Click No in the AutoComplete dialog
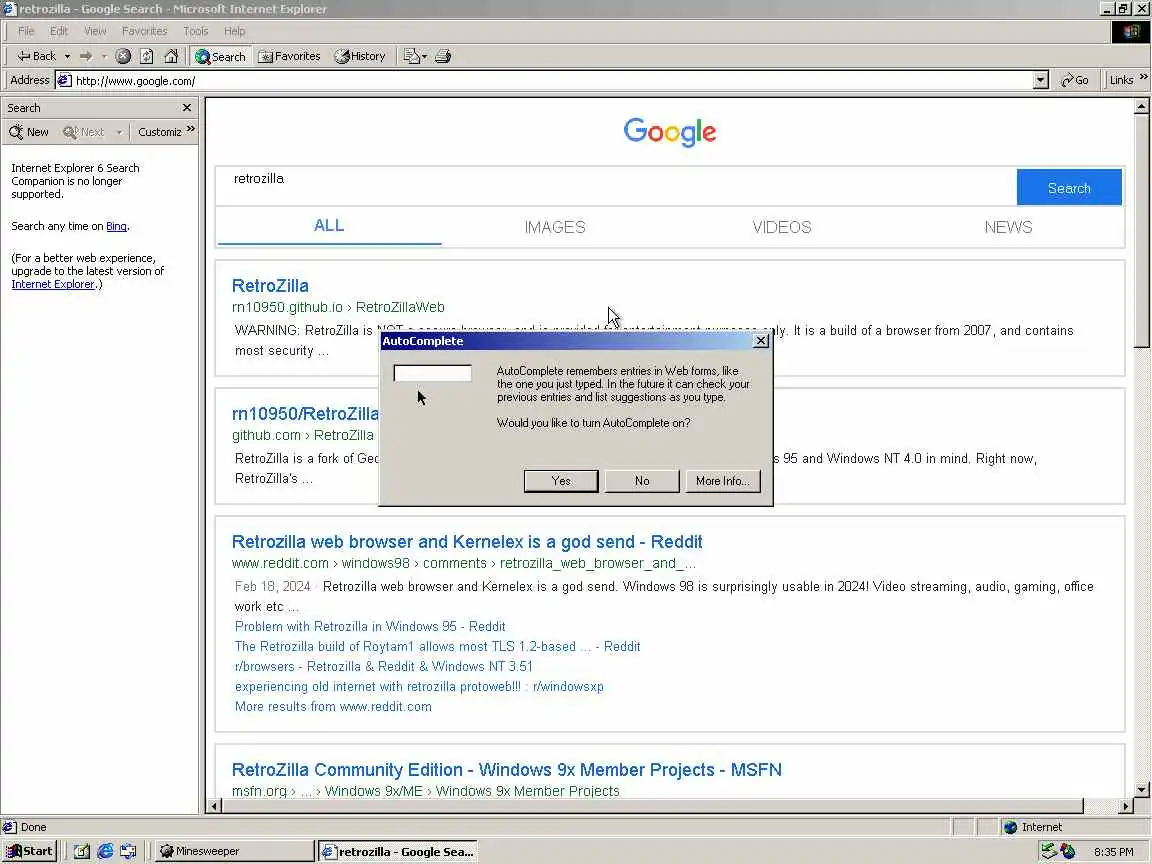The image size is (1152, 864). click(x=641, y=480)
